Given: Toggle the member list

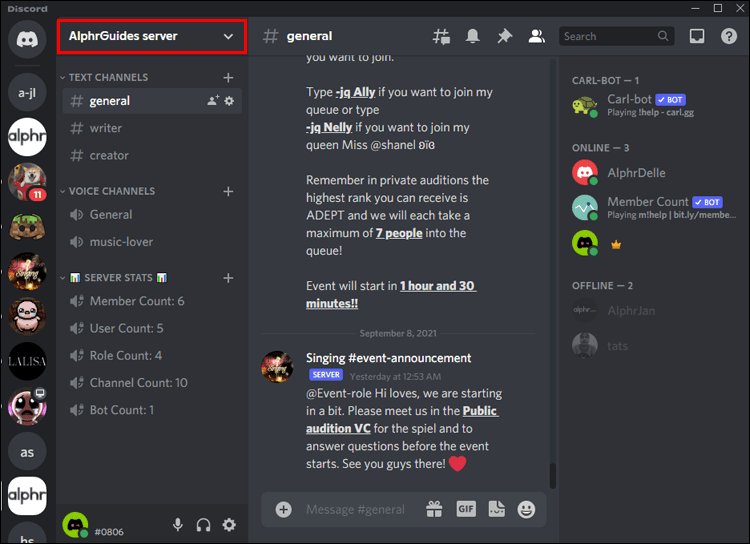Looking at the screenshot, I should click(536, 36).
